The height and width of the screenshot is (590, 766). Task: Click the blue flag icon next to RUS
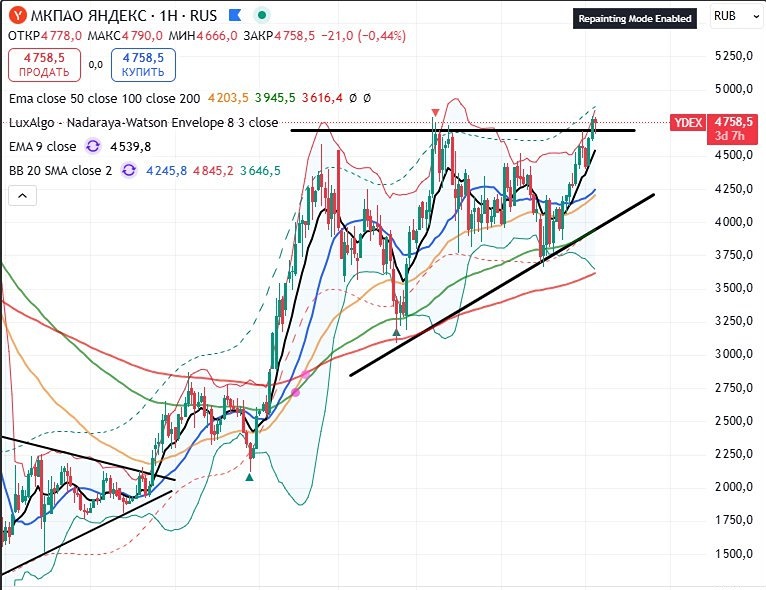[233, 16]
